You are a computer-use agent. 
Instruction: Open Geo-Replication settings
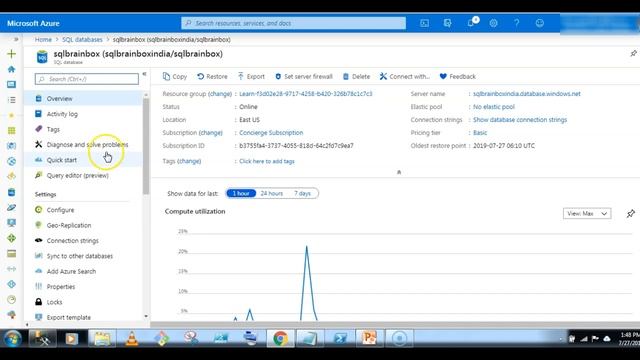tap(83, 225)
